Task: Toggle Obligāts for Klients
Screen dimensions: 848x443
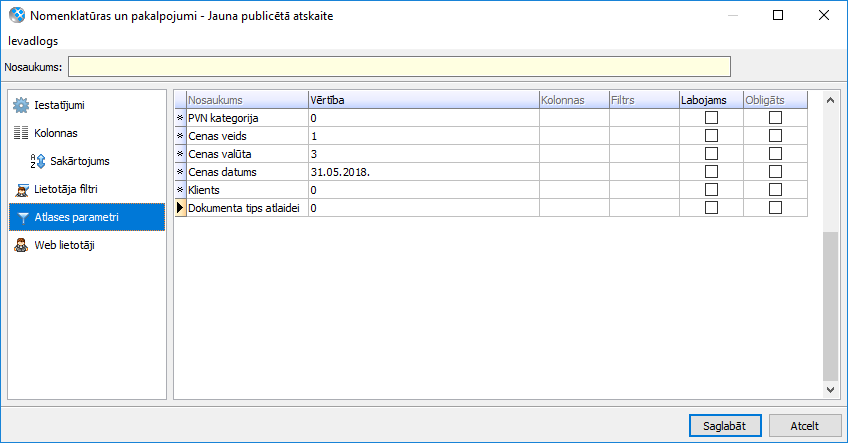Action: 775,189
